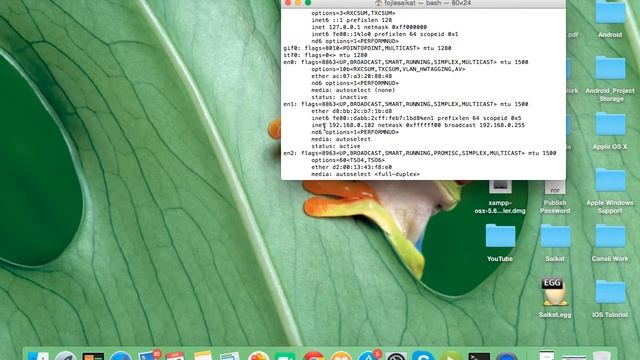Open the Android folder on desktop
This screenshot has height=360, width=640.
point(610,12)
